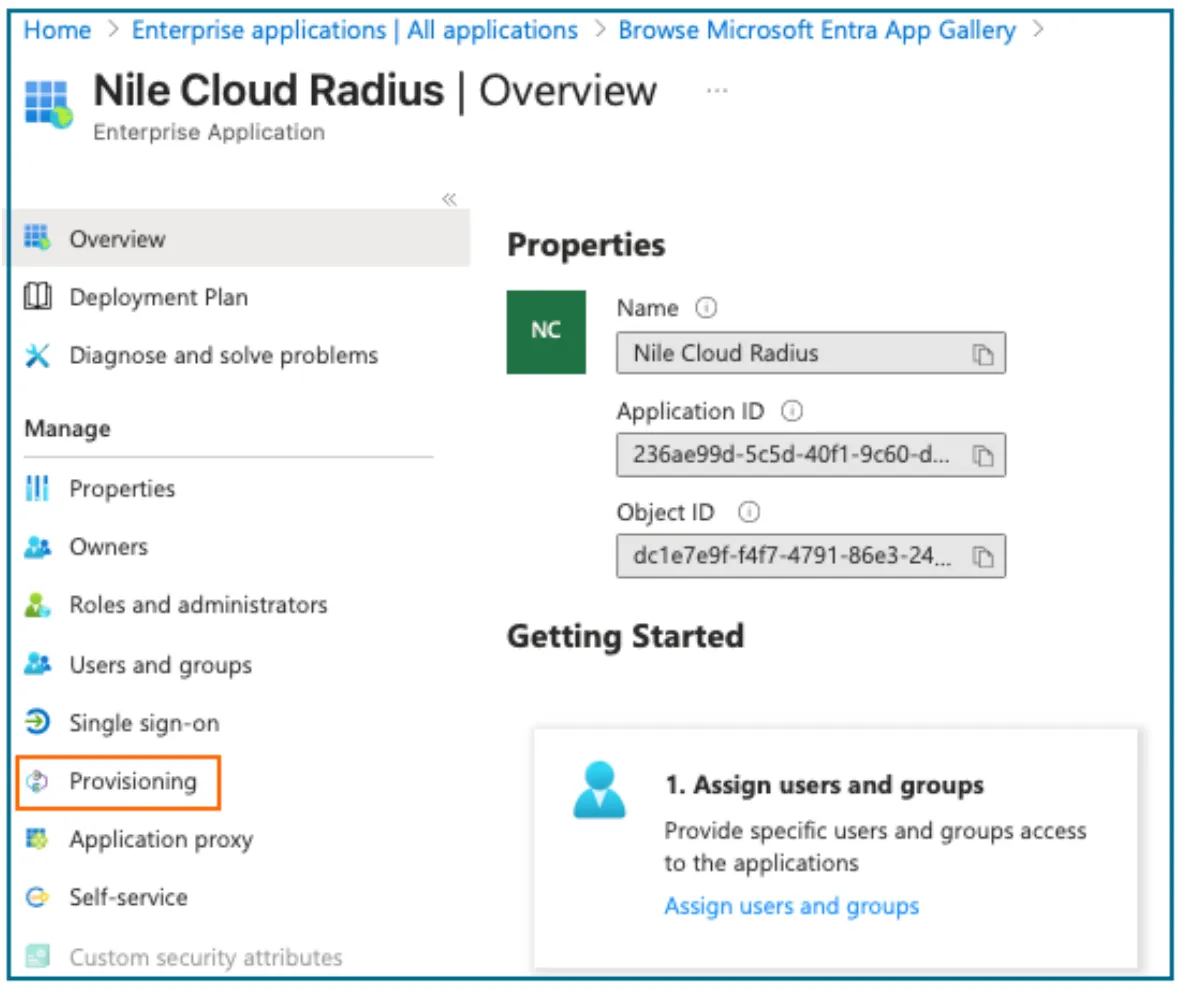Open Browse Microsoft Entra App Gallery breadcrumb

point(817,30)
